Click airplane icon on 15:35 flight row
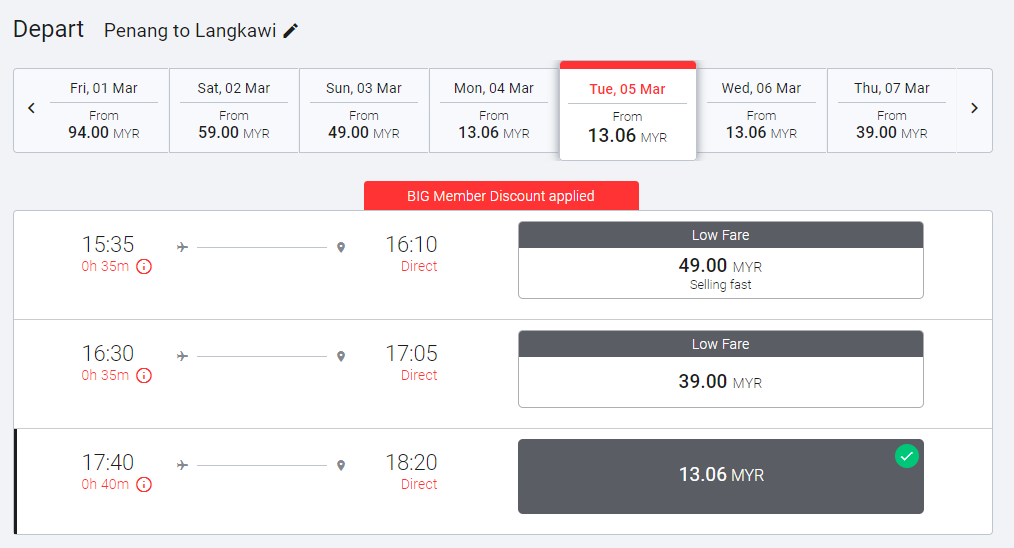This screenshot has height=548, width=1014. tap(182, 247)
